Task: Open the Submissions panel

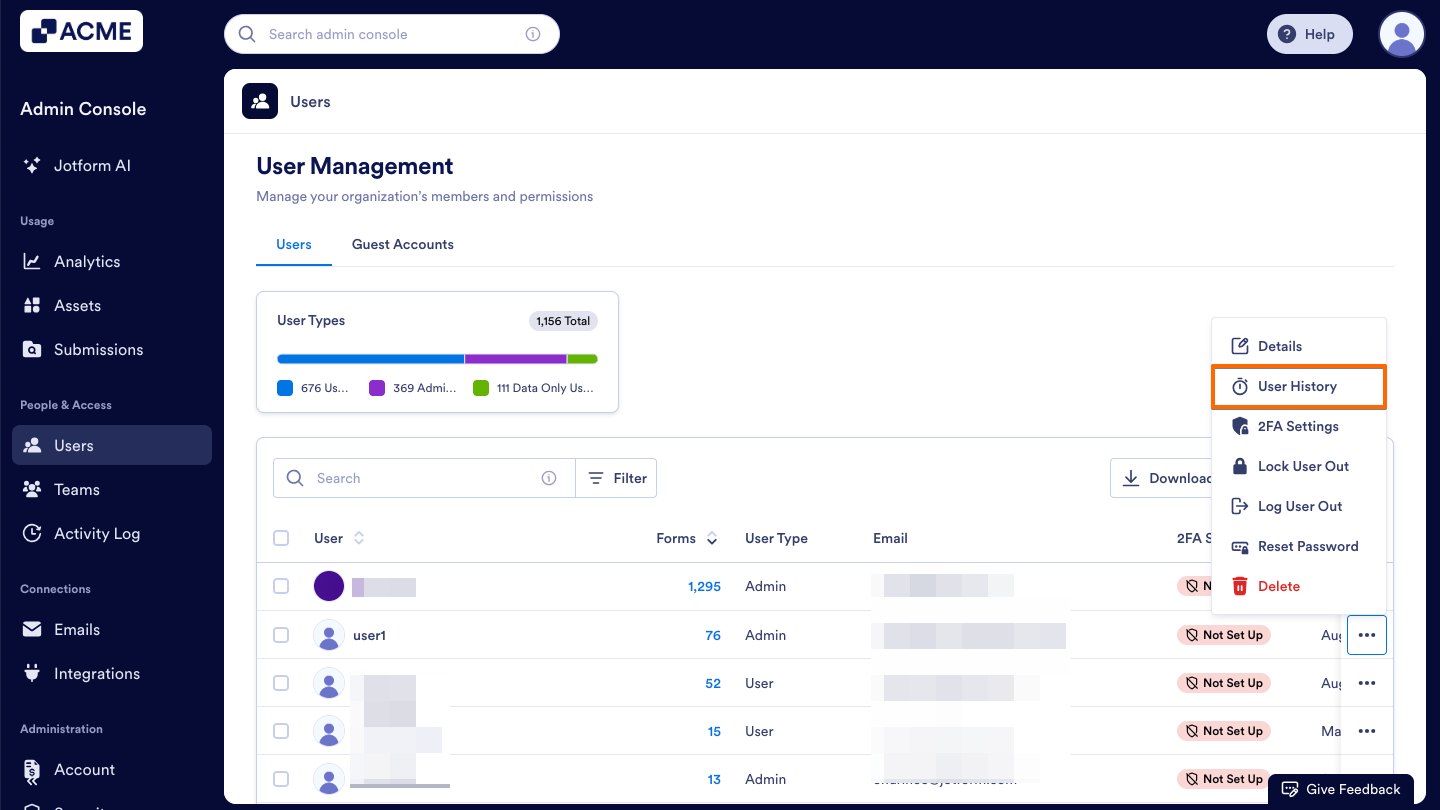Action: click(96, 349)
